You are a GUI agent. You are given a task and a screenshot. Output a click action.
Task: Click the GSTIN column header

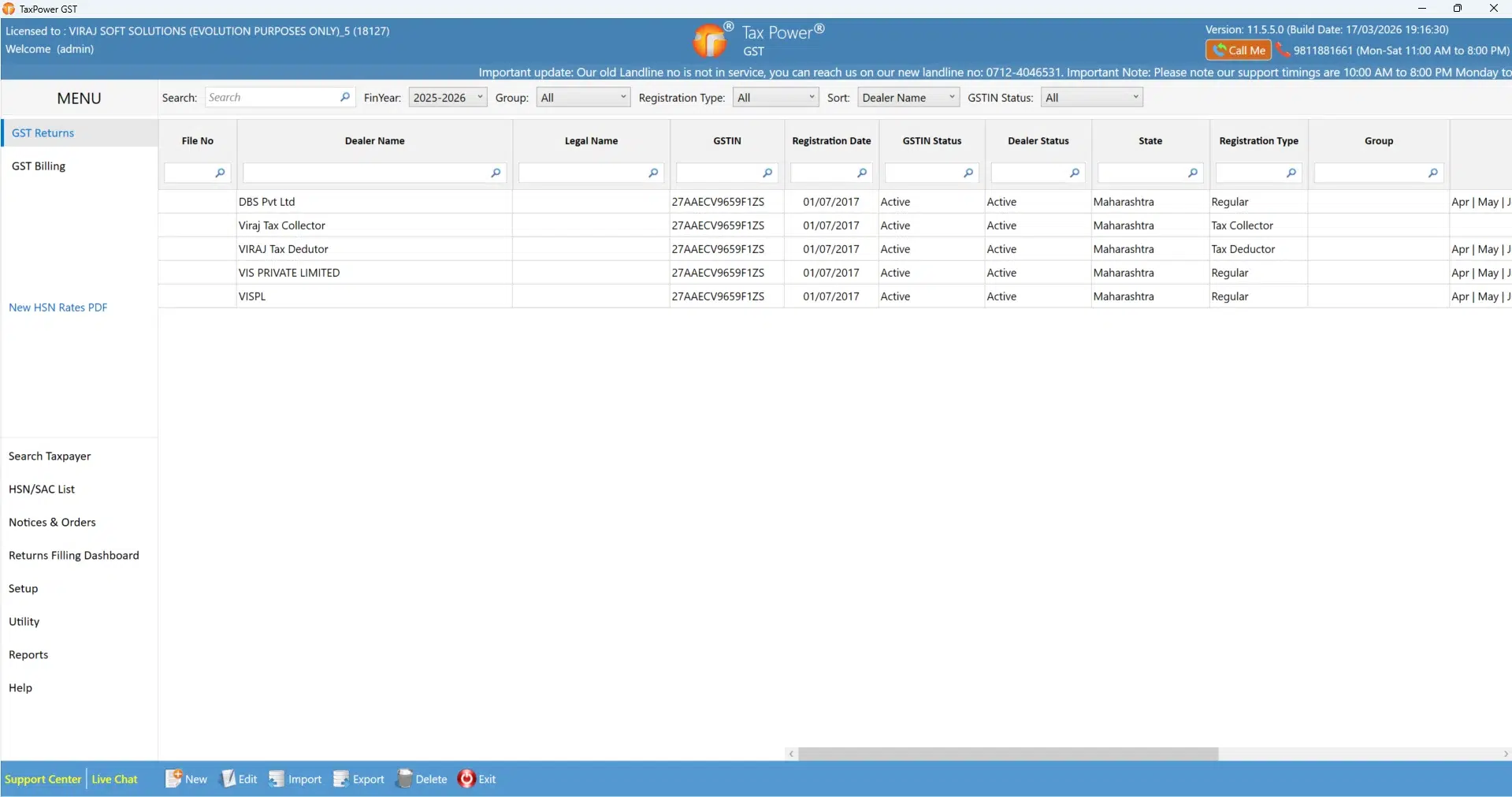[727, 141]
